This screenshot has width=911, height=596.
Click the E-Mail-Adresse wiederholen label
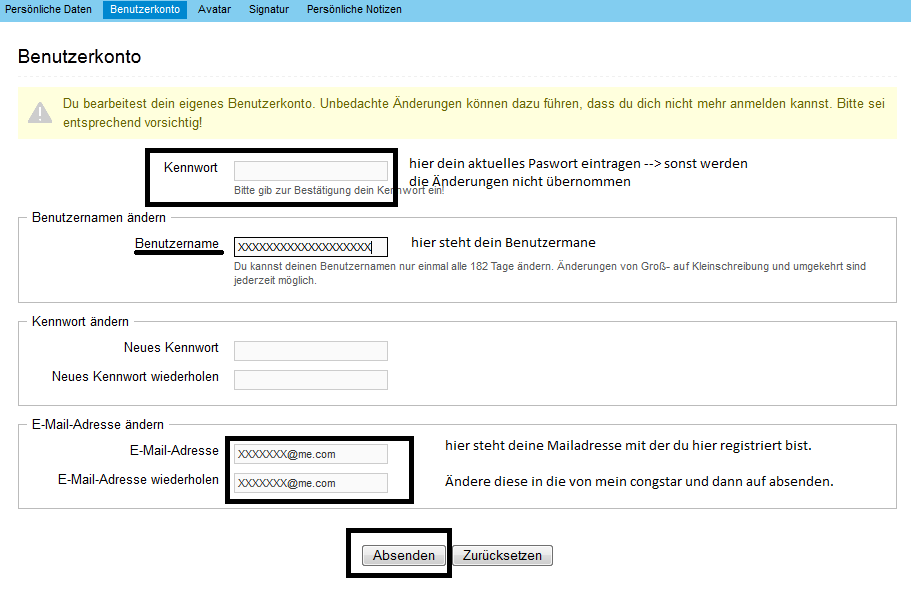pos(138,480)
